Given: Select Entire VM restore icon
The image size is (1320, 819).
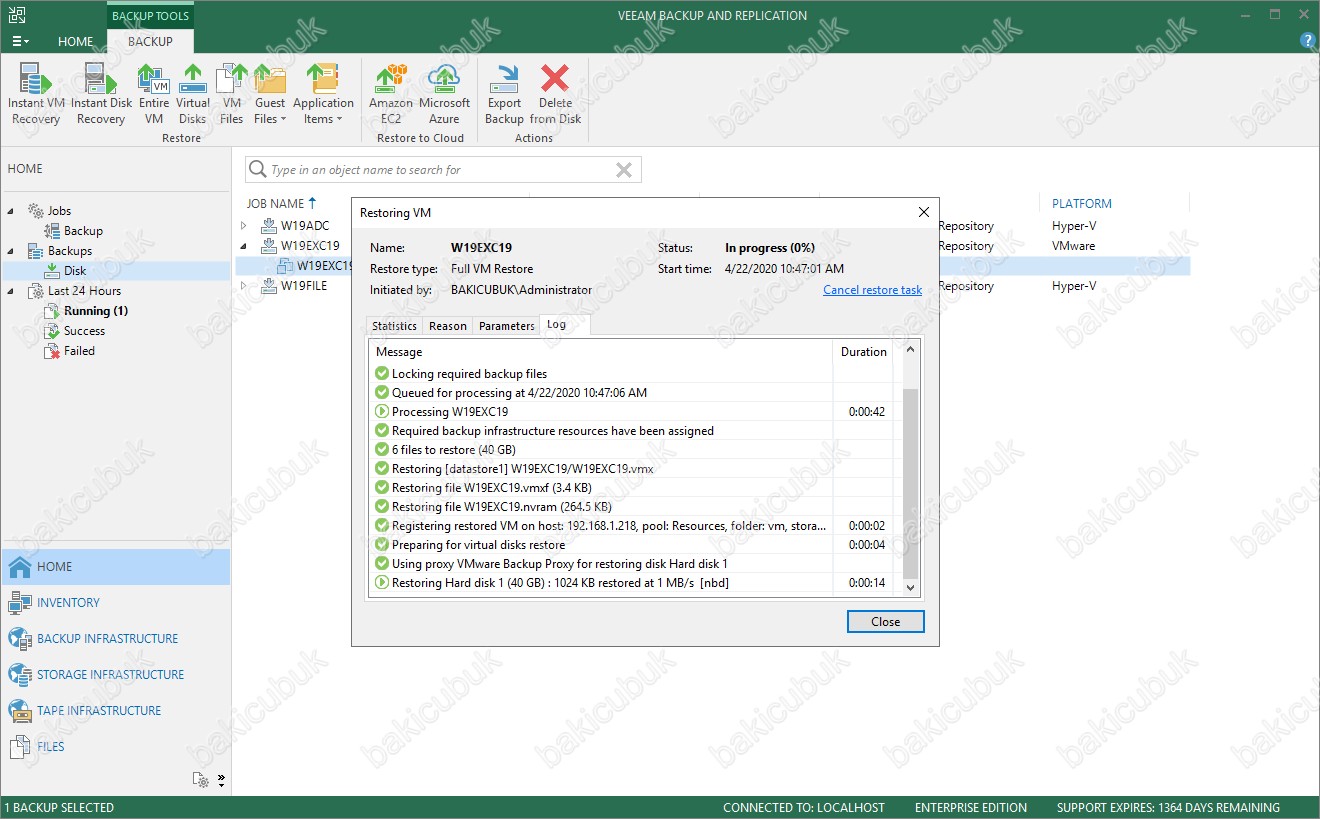Looking at the screenshot, I should pos(154,94).
